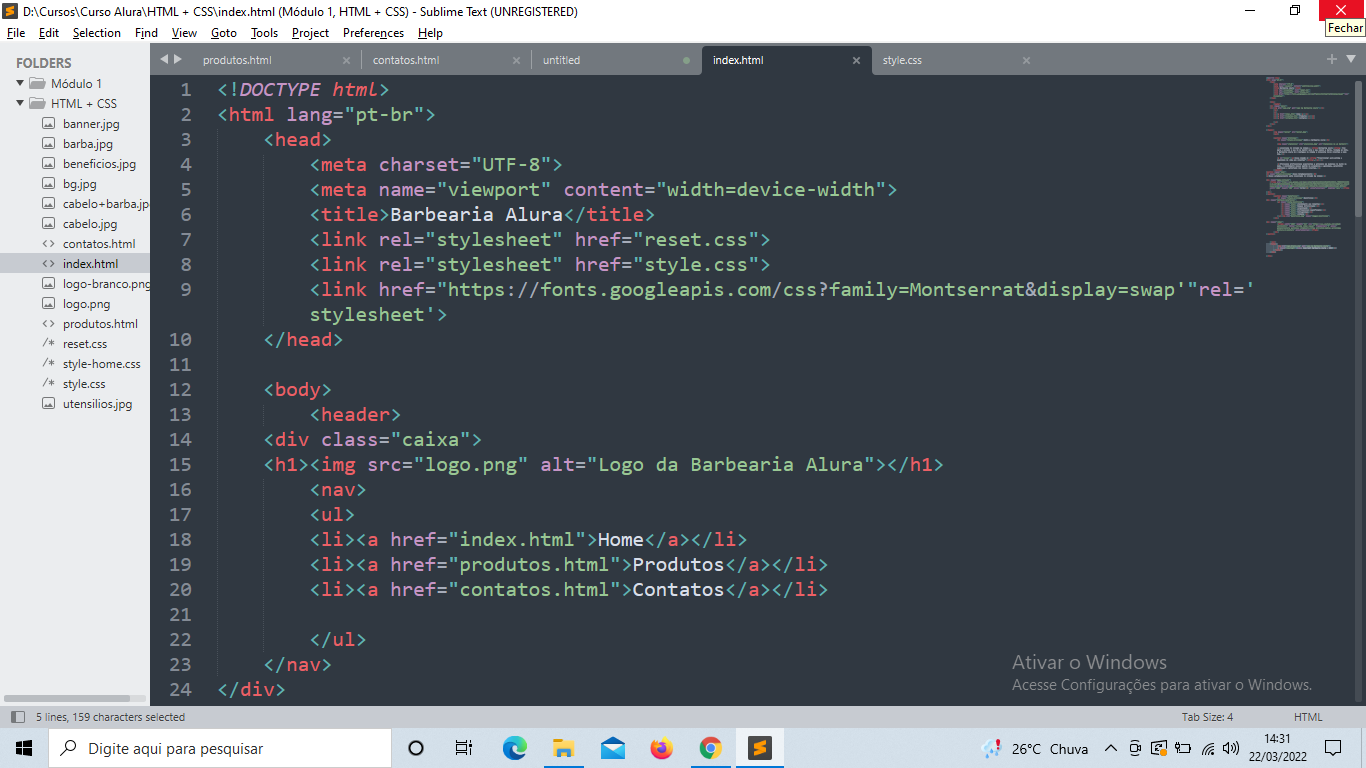
Task: Open logo.png in the sidebar
Action: tap(87, 304)
